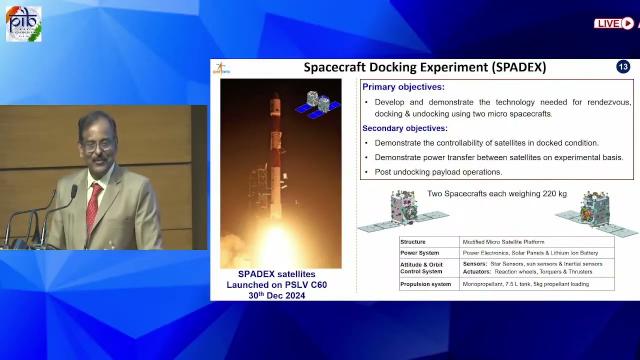640x360 pixels.
Task: Click 'Modified Micro Satellite Platform' cell
Action: (x=537, y=242)
